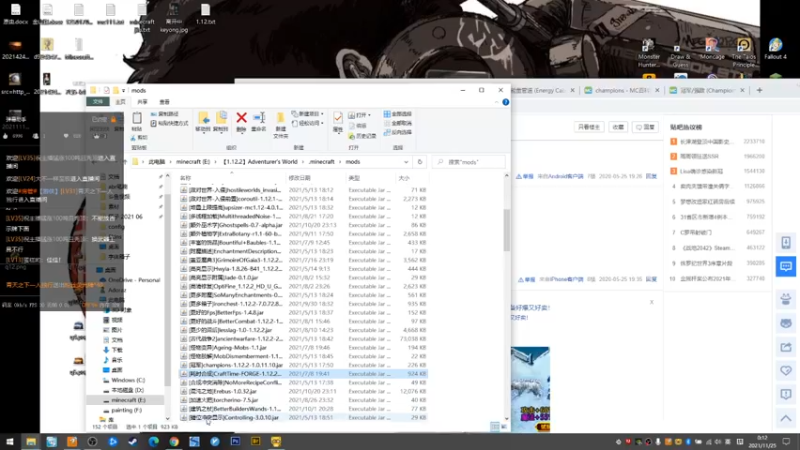Select minecraft (E:) in the navigation pane
This screenshot has width=800, height=450.
point(128,400)
